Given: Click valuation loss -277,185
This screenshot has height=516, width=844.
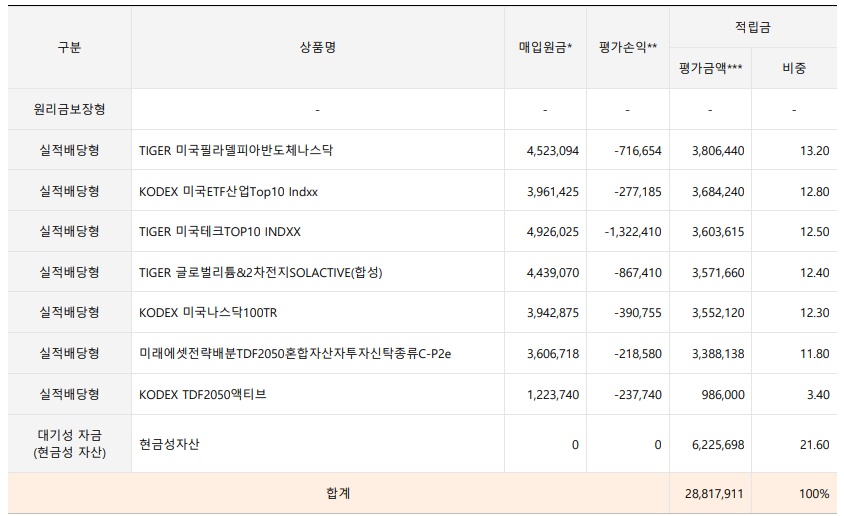Looking at the screenshot, I should [638, 192].
